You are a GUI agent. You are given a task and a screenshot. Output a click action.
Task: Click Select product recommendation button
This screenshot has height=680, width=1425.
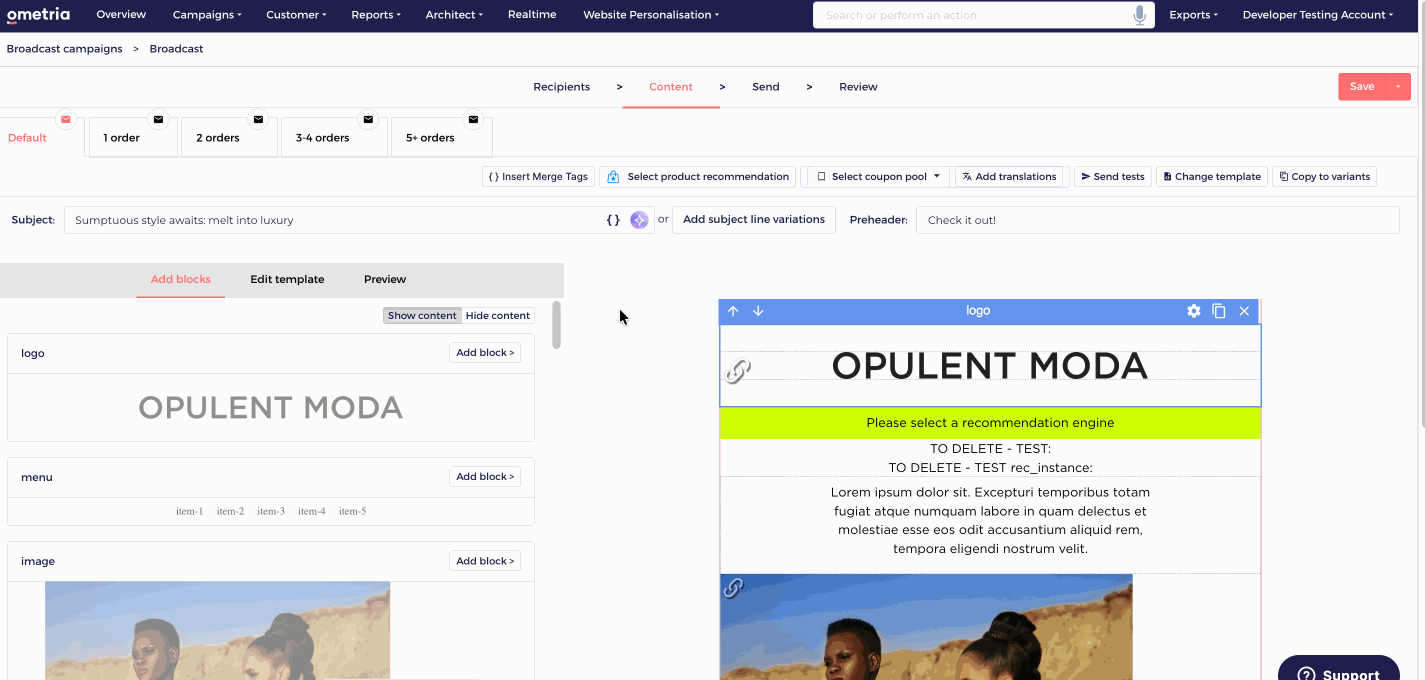[x=698, y=177]
